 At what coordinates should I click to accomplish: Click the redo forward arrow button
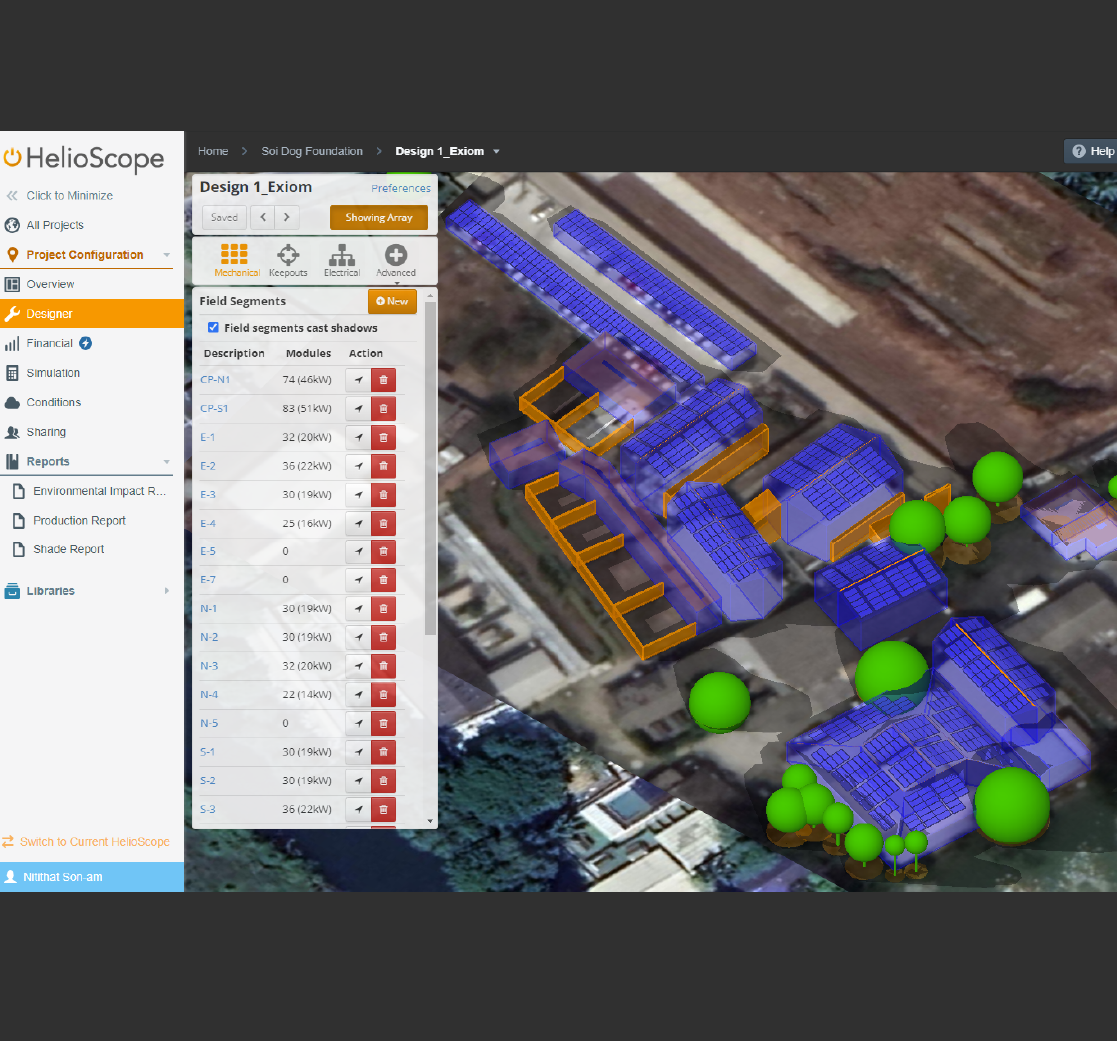click(287, 217)
